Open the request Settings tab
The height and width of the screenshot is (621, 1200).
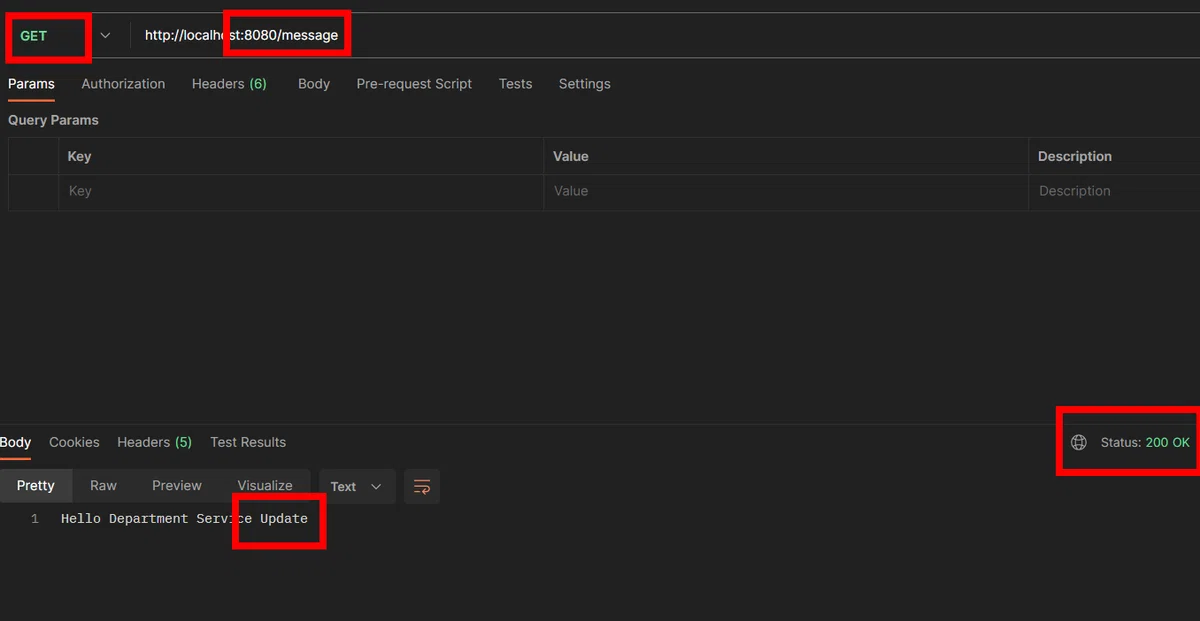(x=585, y=84)
